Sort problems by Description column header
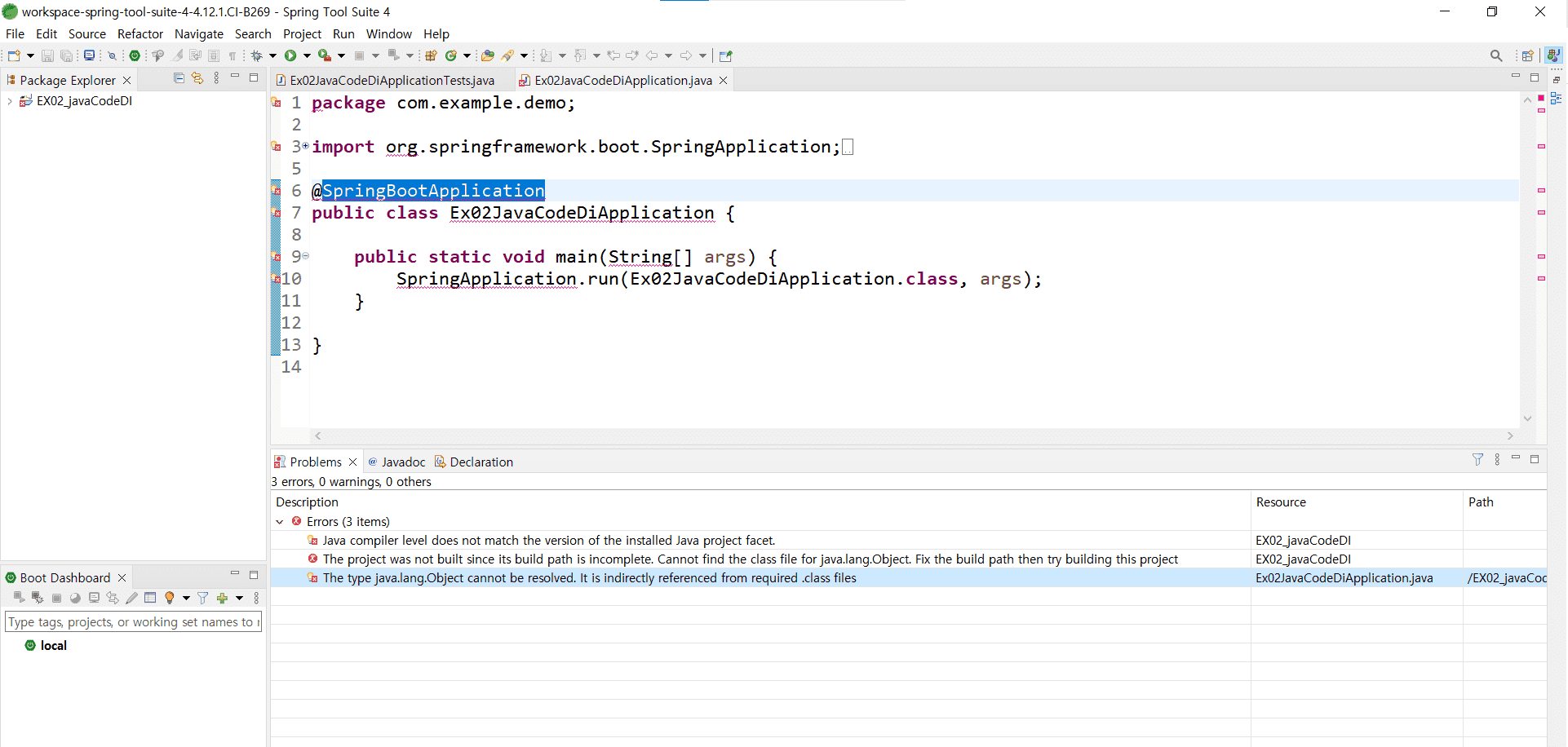1568x747 pixels. [760, 502]
